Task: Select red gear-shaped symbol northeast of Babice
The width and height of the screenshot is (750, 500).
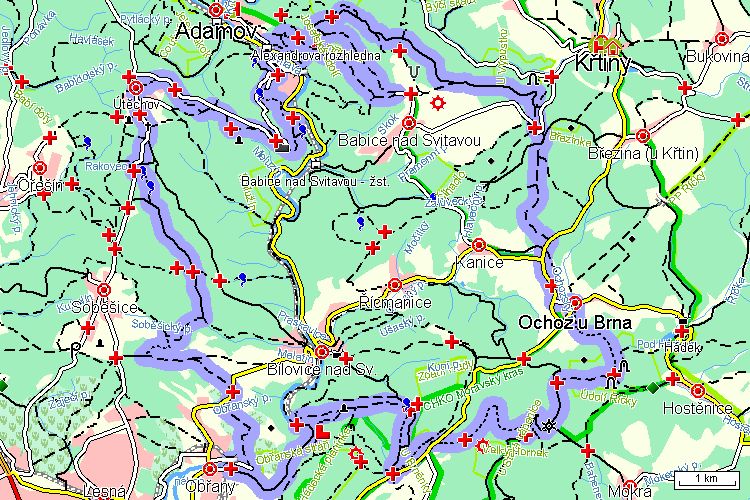Action: pos(437,102)
